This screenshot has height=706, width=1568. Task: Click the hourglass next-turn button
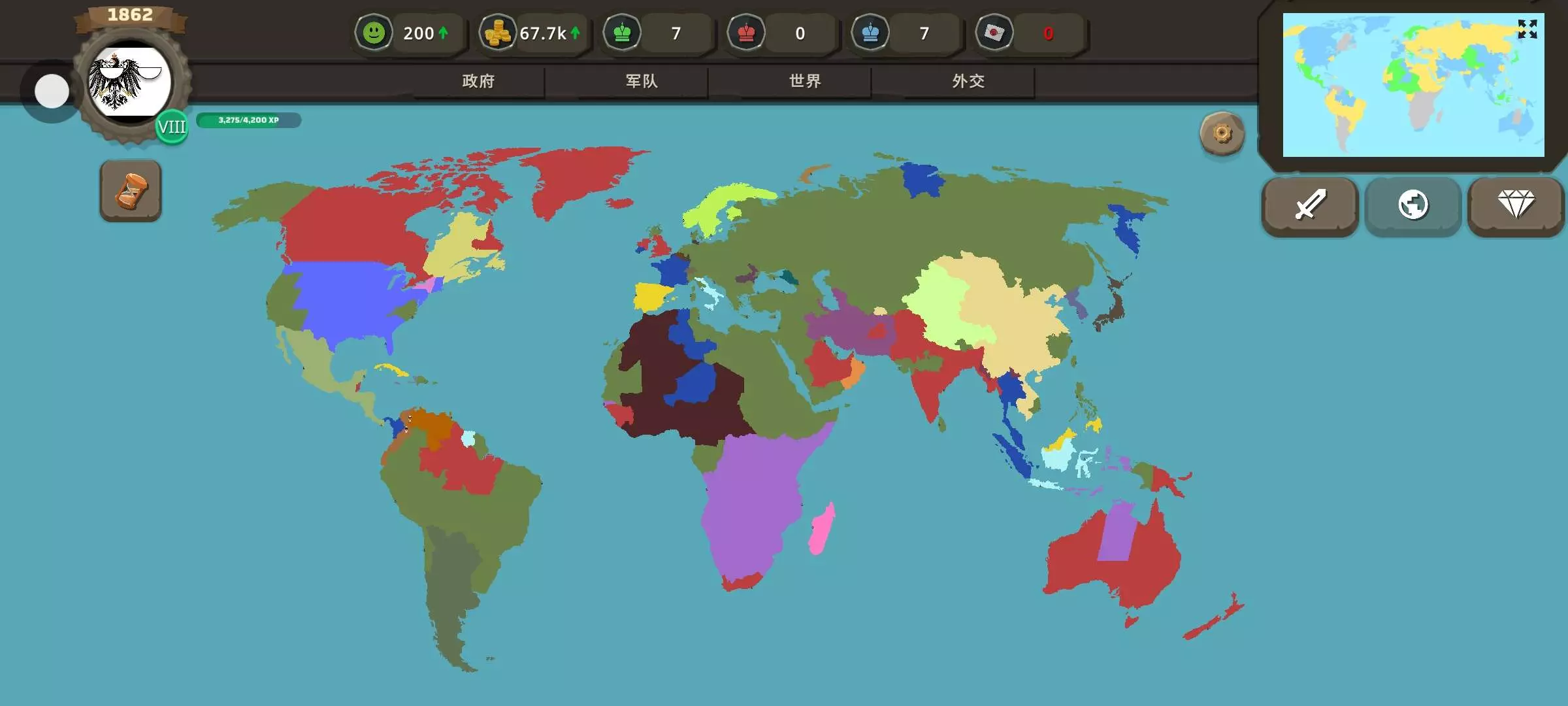131,191
